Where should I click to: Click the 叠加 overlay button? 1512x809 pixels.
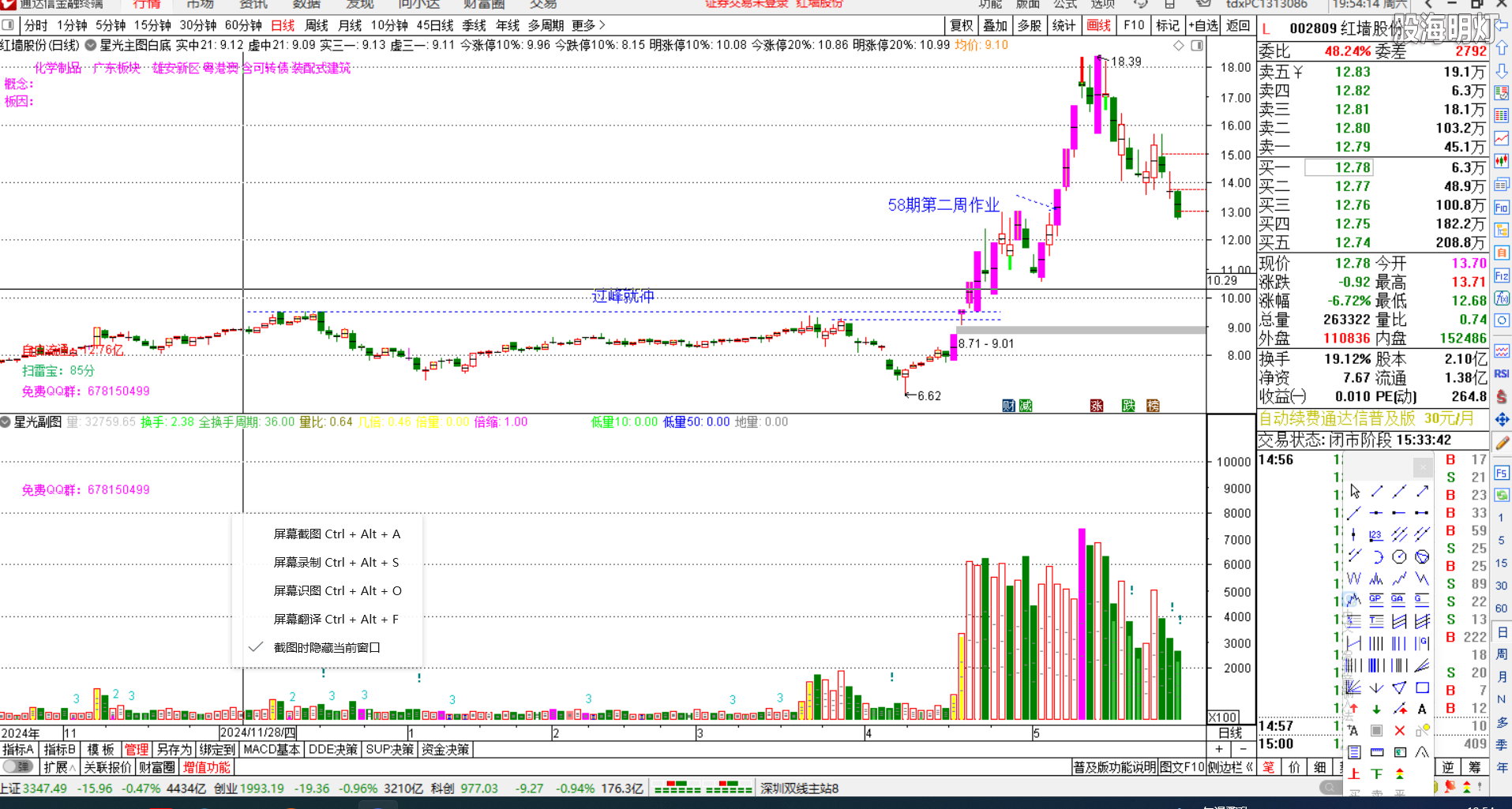coord(995,25)
